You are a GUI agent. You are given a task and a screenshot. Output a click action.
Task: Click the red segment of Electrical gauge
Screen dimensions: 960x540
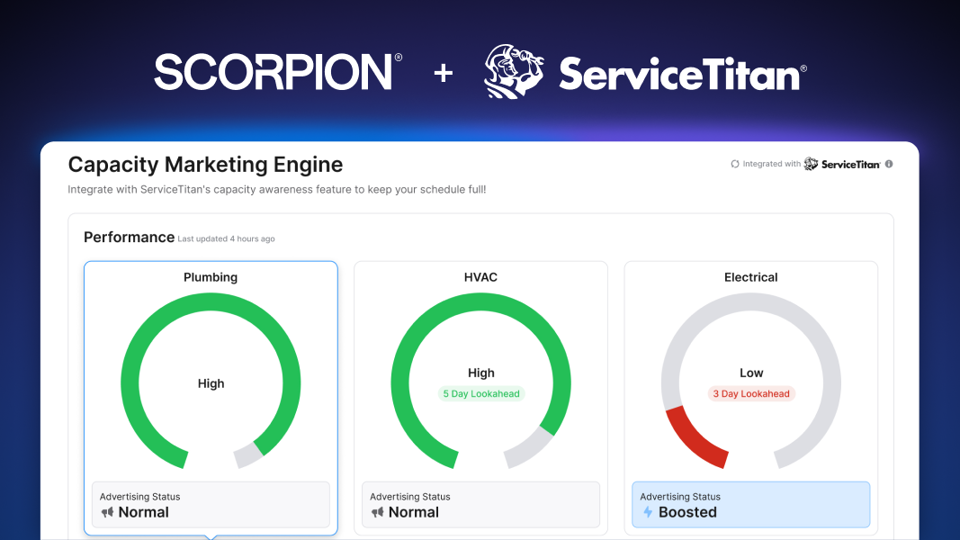point(689,439)
